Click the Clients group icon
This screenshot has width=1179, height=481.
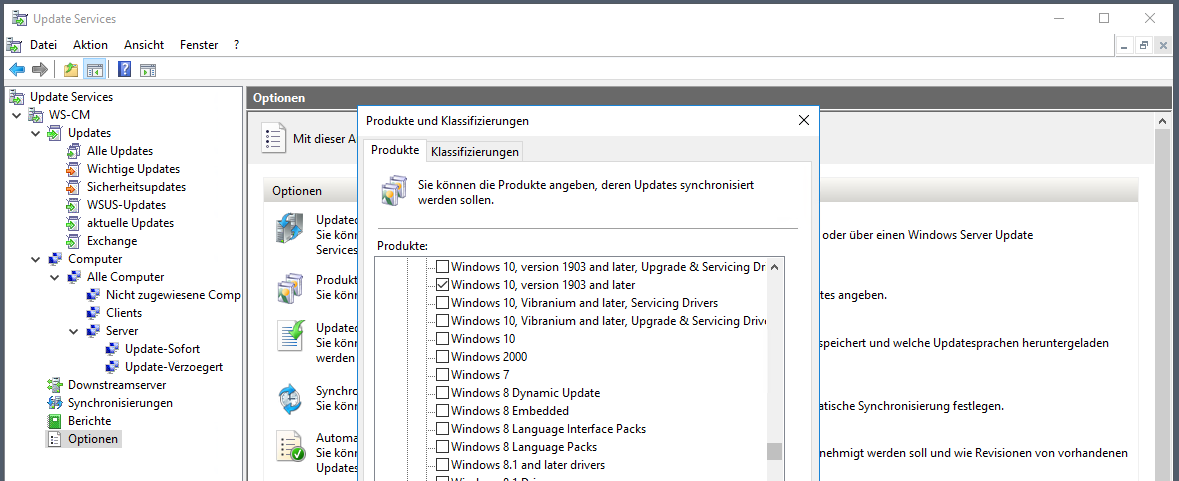92,313
